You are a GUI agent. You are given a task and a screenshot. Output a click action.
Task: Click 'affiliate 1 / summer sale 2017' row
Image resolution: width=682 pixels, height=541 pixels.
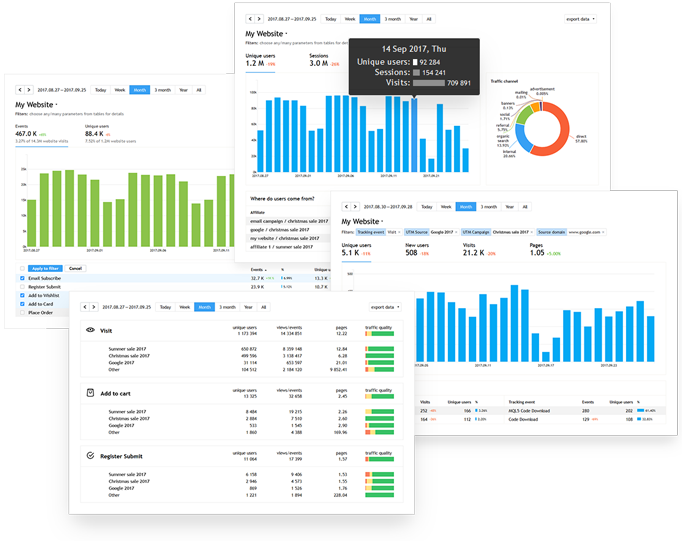(x=289, y=247)
